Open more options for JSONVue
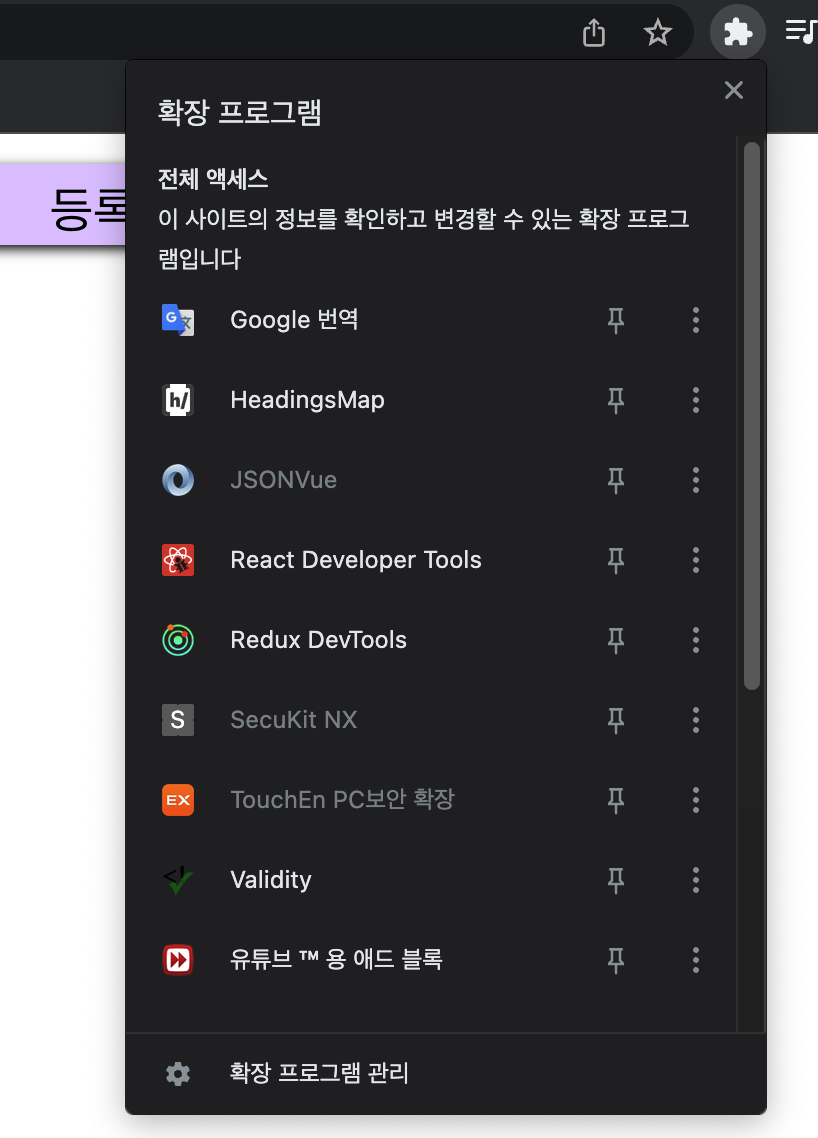The image size is (818, 1138). [695, 480]
